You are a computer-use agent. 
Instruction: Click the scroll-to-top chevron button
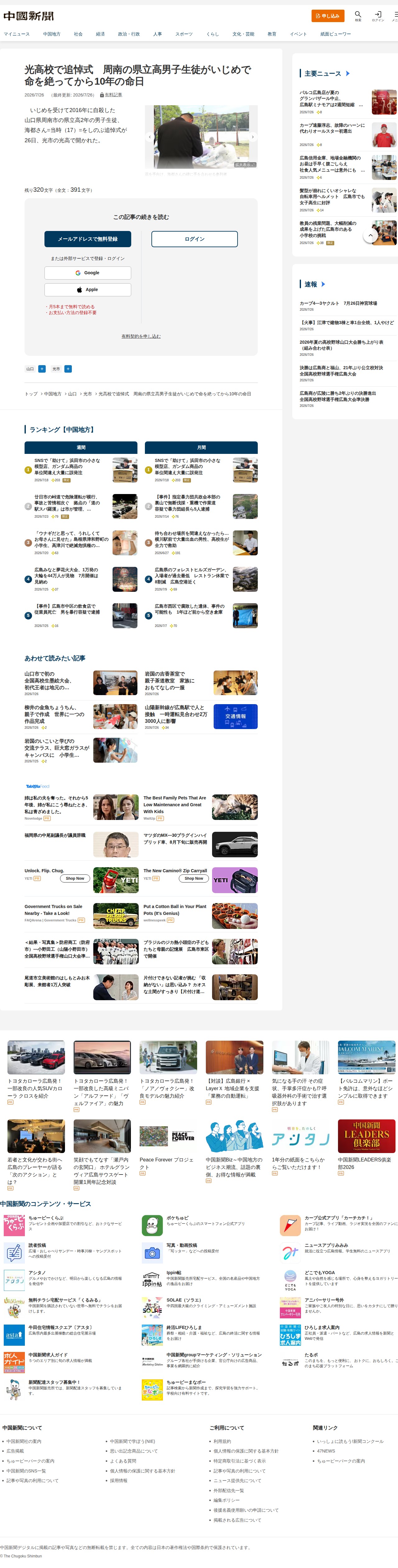coord(371,235)
